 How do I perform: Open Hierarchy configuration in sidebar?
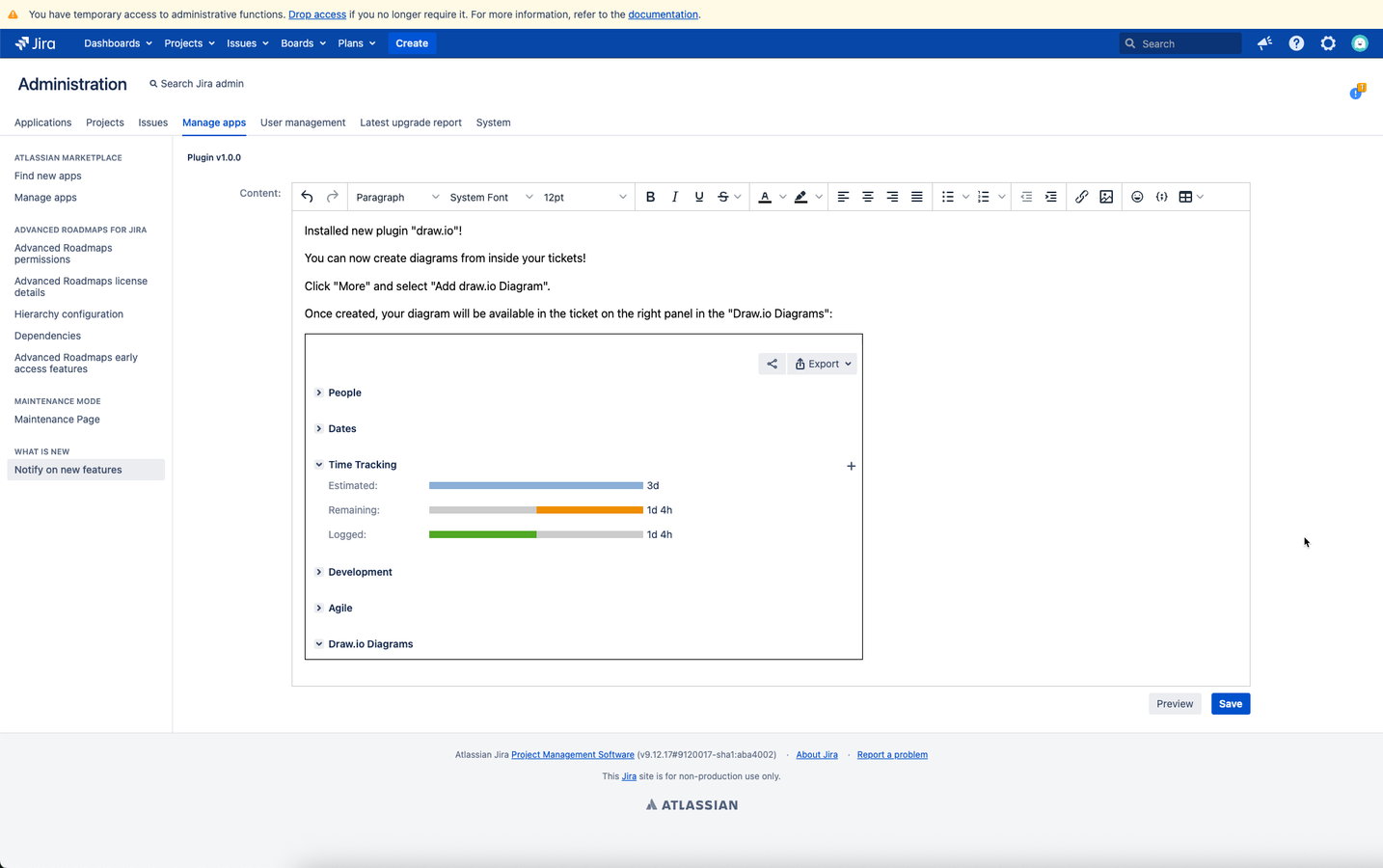point(68,314)
